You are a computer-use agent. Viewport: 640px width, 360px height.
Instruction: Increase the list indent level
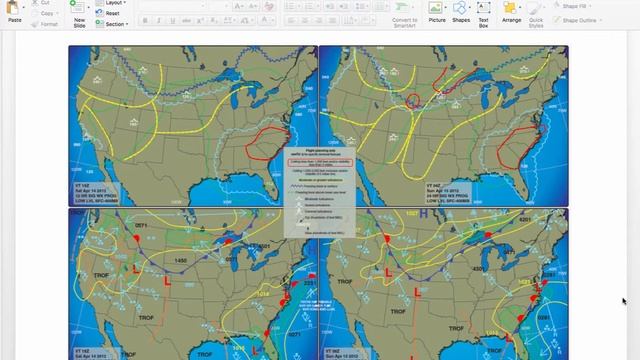[x=344, y=6]
